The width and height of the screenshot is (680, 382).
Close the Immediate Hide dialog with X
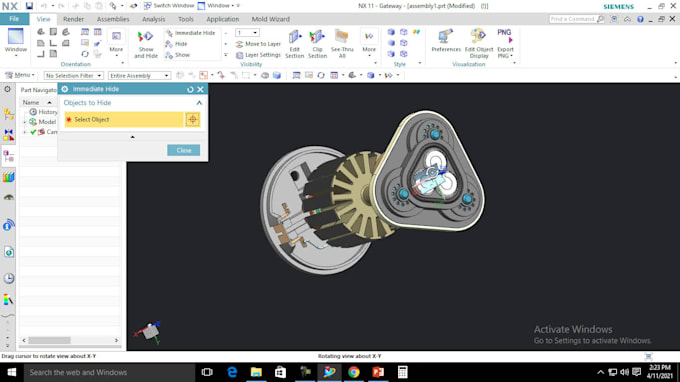click(x=200, y=89)
